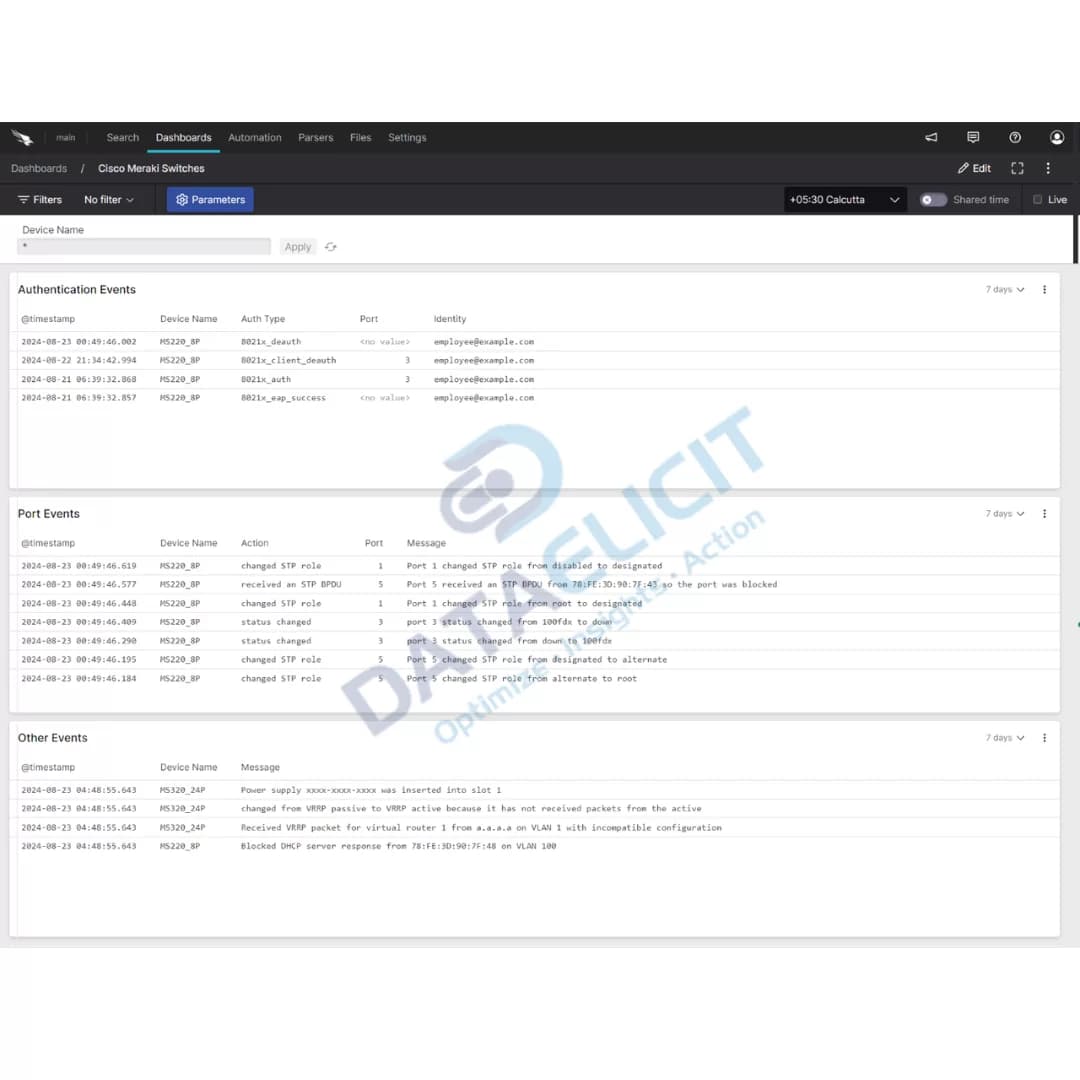Viewport: 1080px width, 1080px height.
Task: Open the Search tab
Action: click(122, 137)
